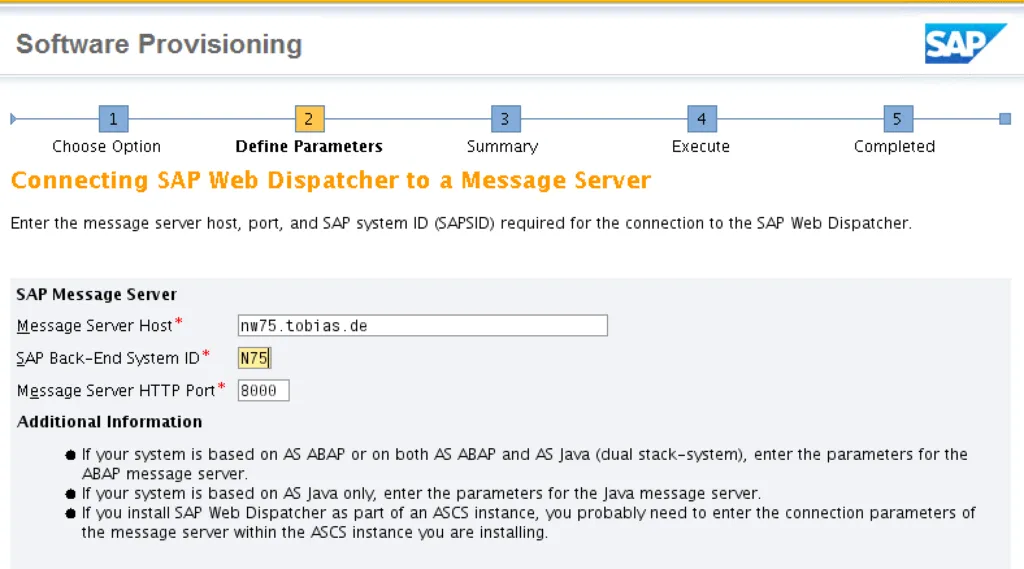Edit the Message Server HTTP Port field
The width and height of the screenshot is (1024, 569).
[x=263, y=390]
